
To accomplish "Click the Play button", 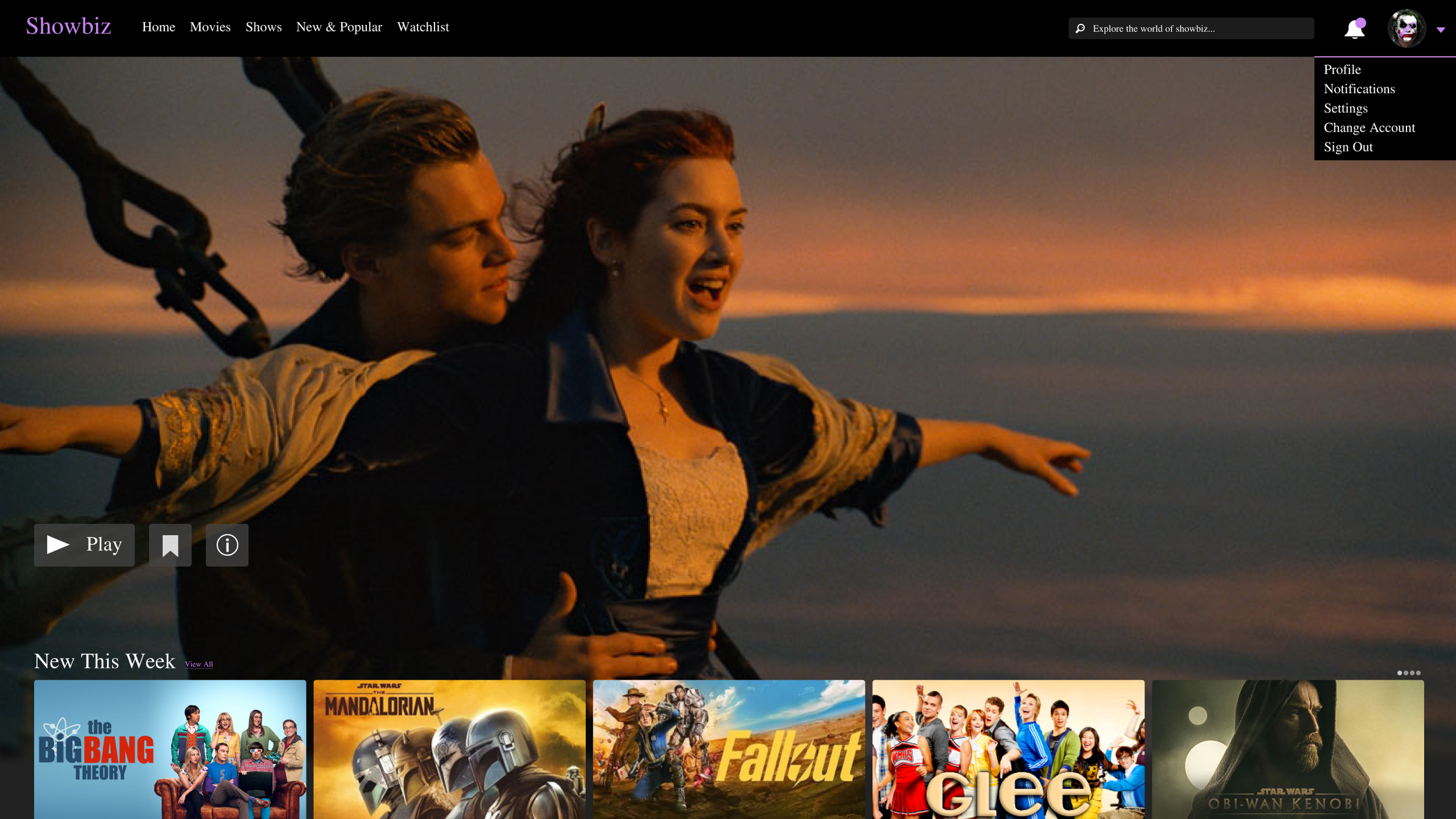I will pos(84,545).
